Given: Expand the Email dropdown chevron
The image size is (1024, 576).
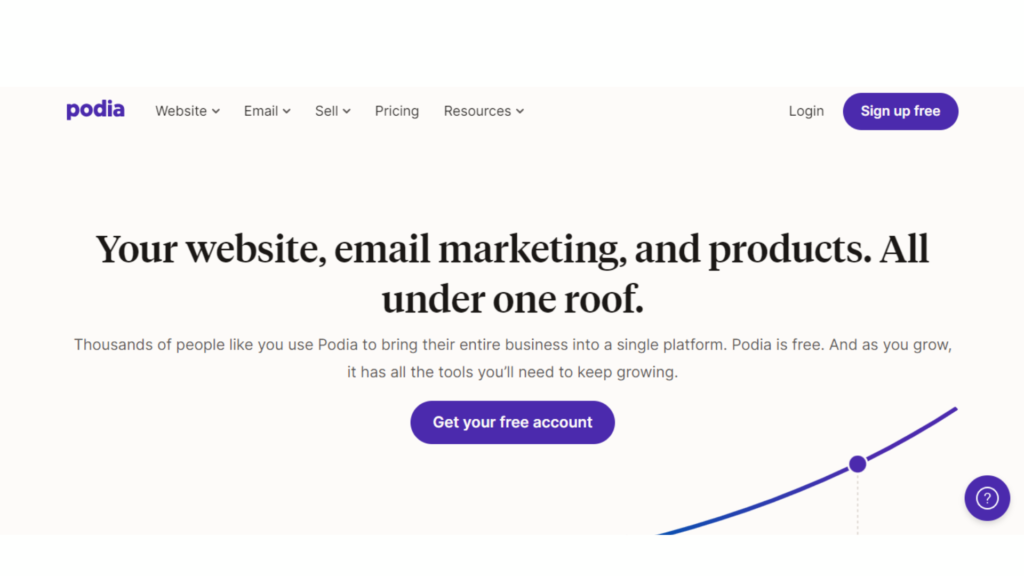Looking at the screenshot, I should click(x=287, y=112).
